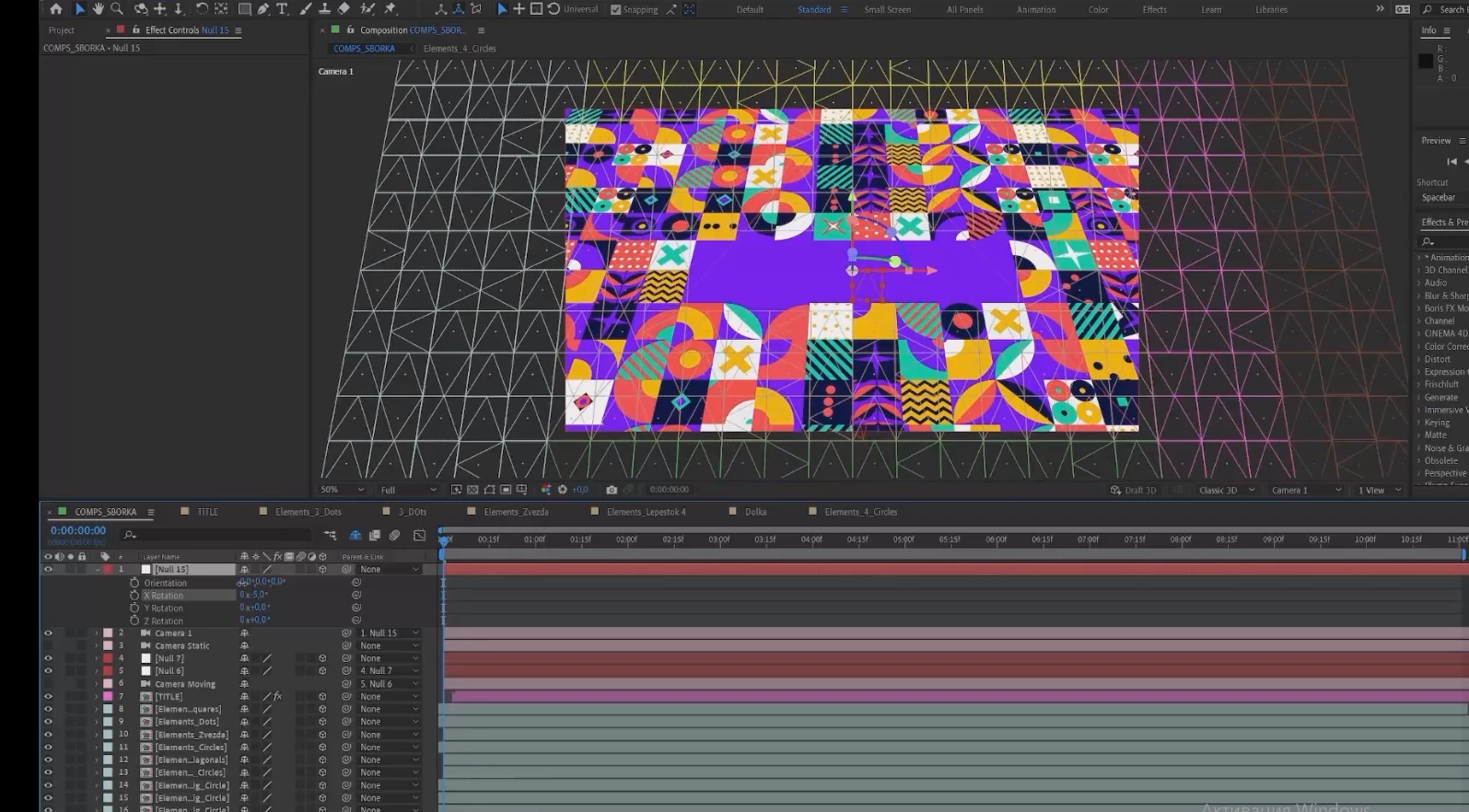This screenshot has width=1469, height=812.
Task: Click Elements_4_Circles breadcrumb in viewer
Action: [x=460, y=49]
